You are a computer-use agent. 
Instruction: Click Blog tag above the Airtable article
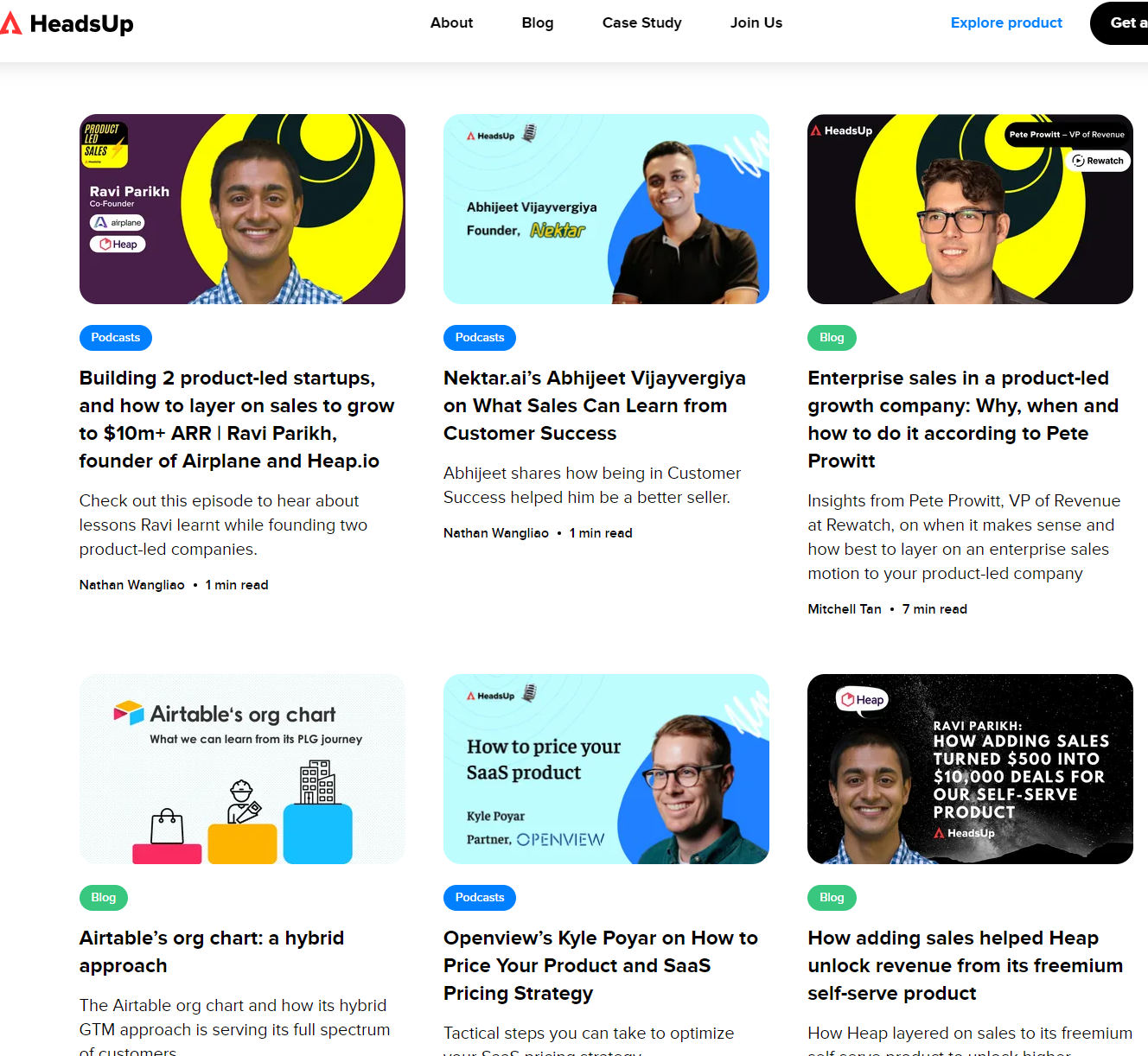coord(104,898)
